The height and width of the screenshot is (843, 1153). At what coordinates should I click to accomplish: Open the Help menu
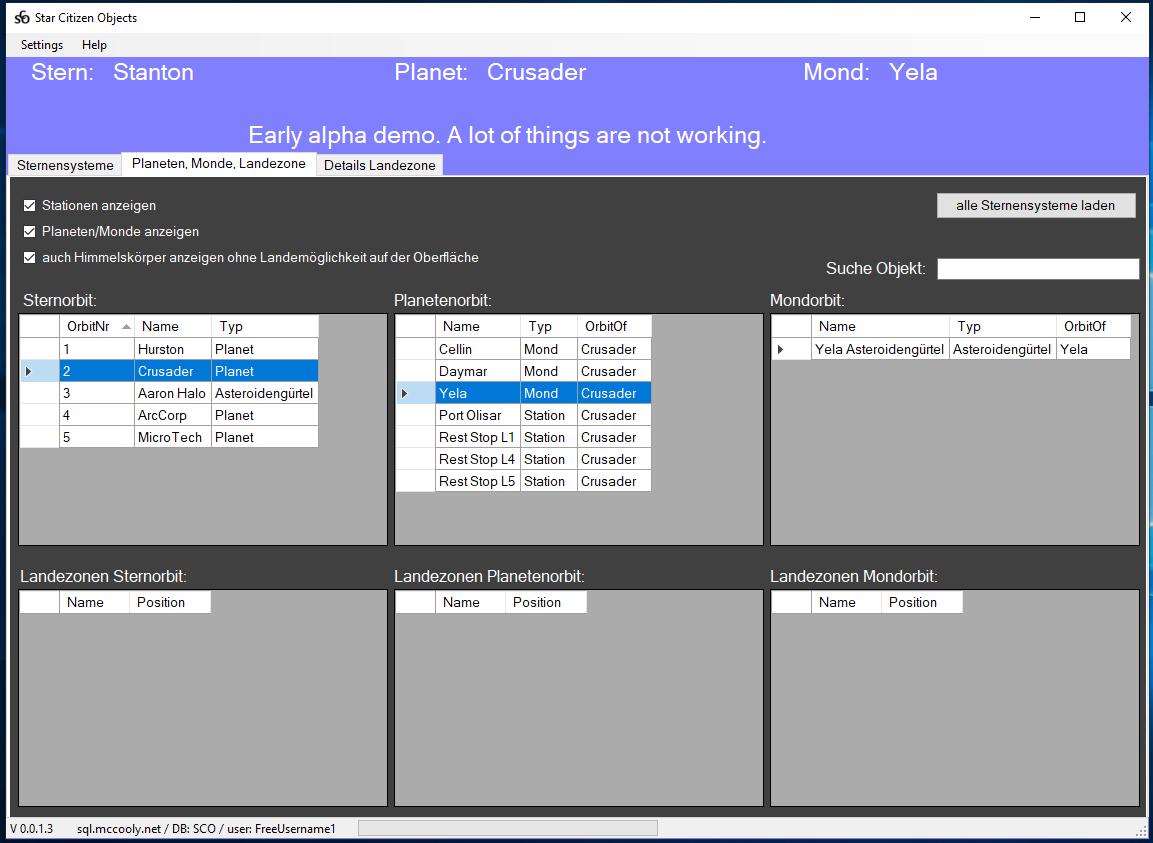pyautogui.click(x=94, y=45)
